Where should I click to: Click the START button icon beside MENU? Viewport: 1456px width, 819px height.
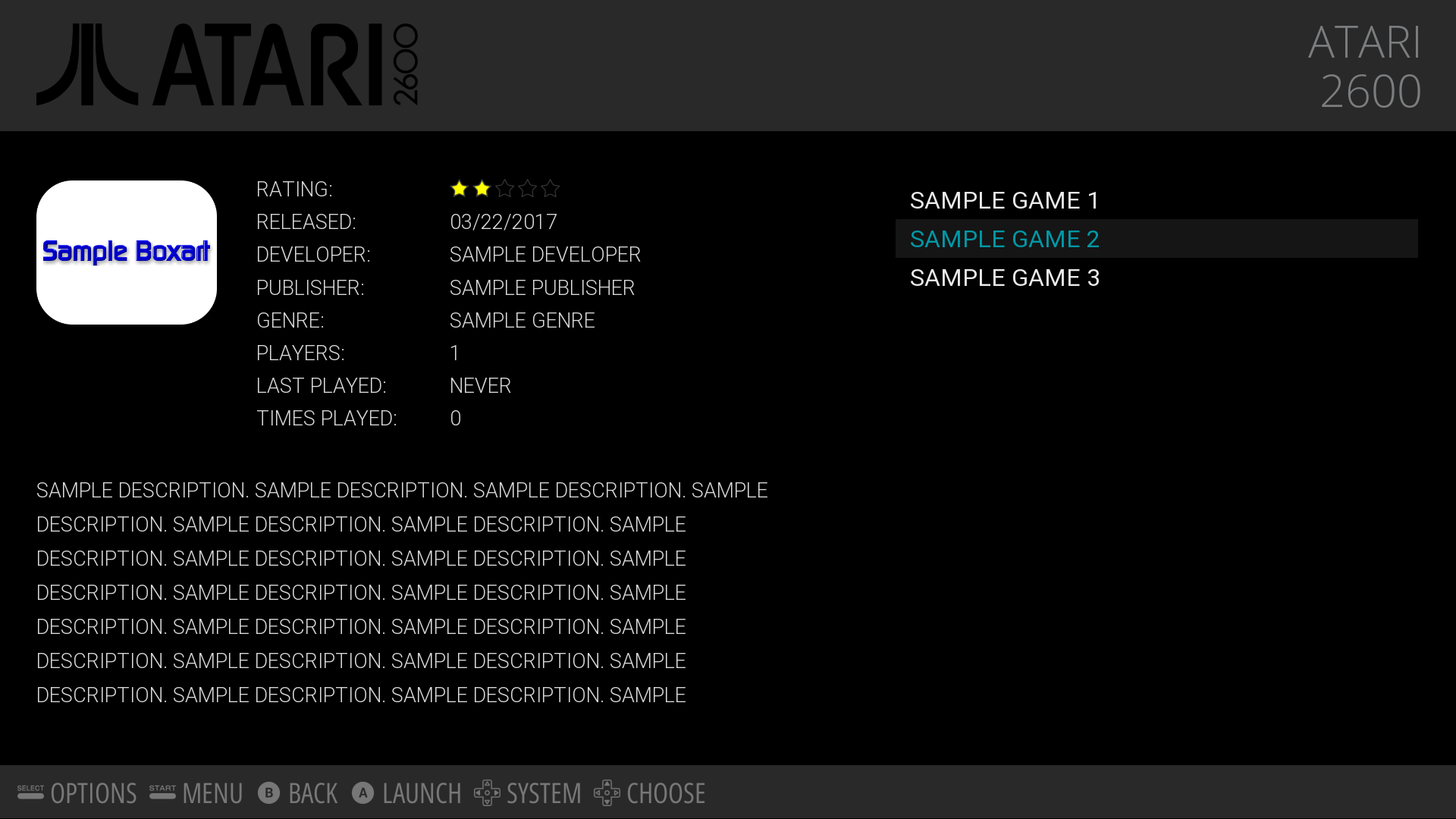[162, 792]
